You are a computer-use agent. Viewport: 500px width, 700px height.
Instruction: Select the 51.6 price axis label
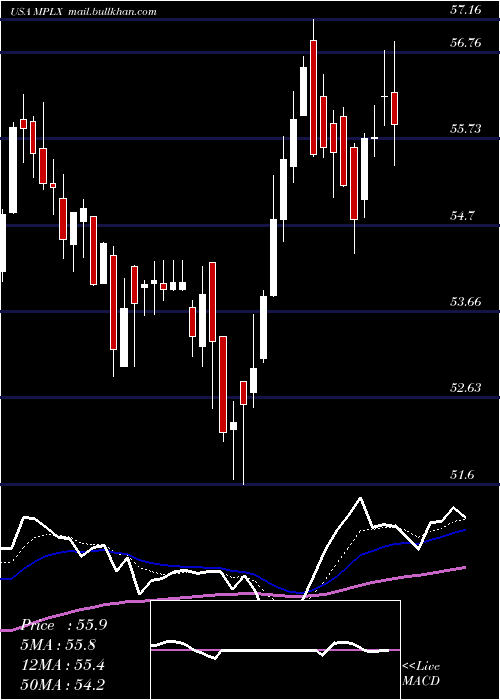click(x=462, y=475)
